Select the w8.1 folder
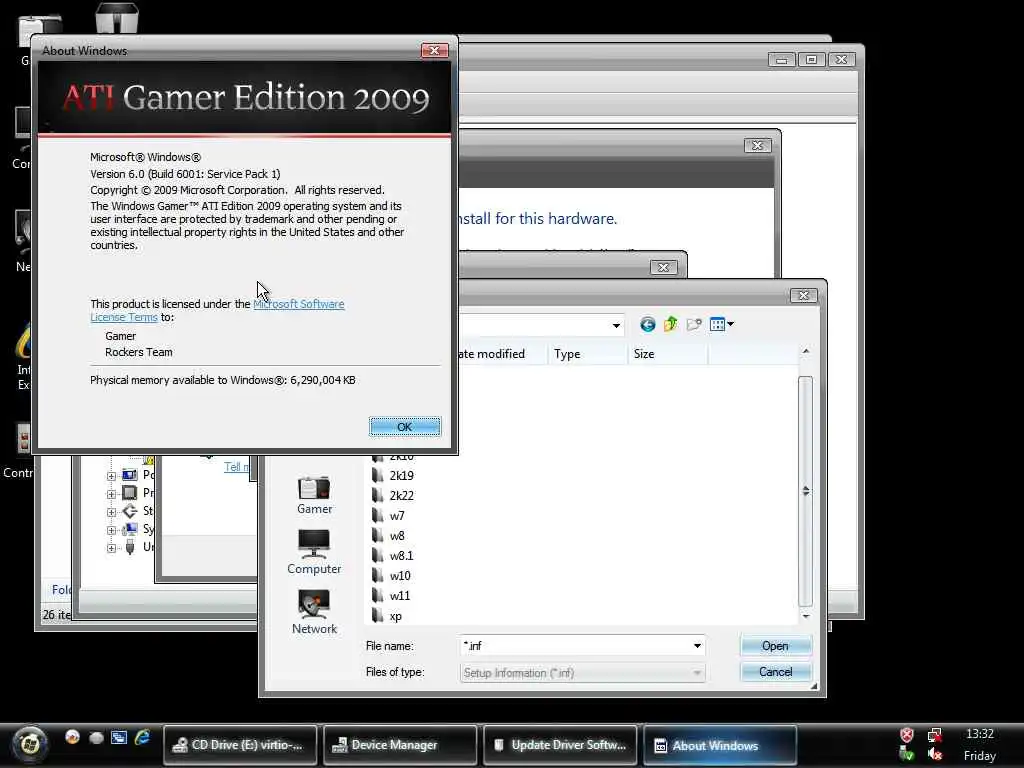Screen dimensions: 1024x768 (401, 556)
